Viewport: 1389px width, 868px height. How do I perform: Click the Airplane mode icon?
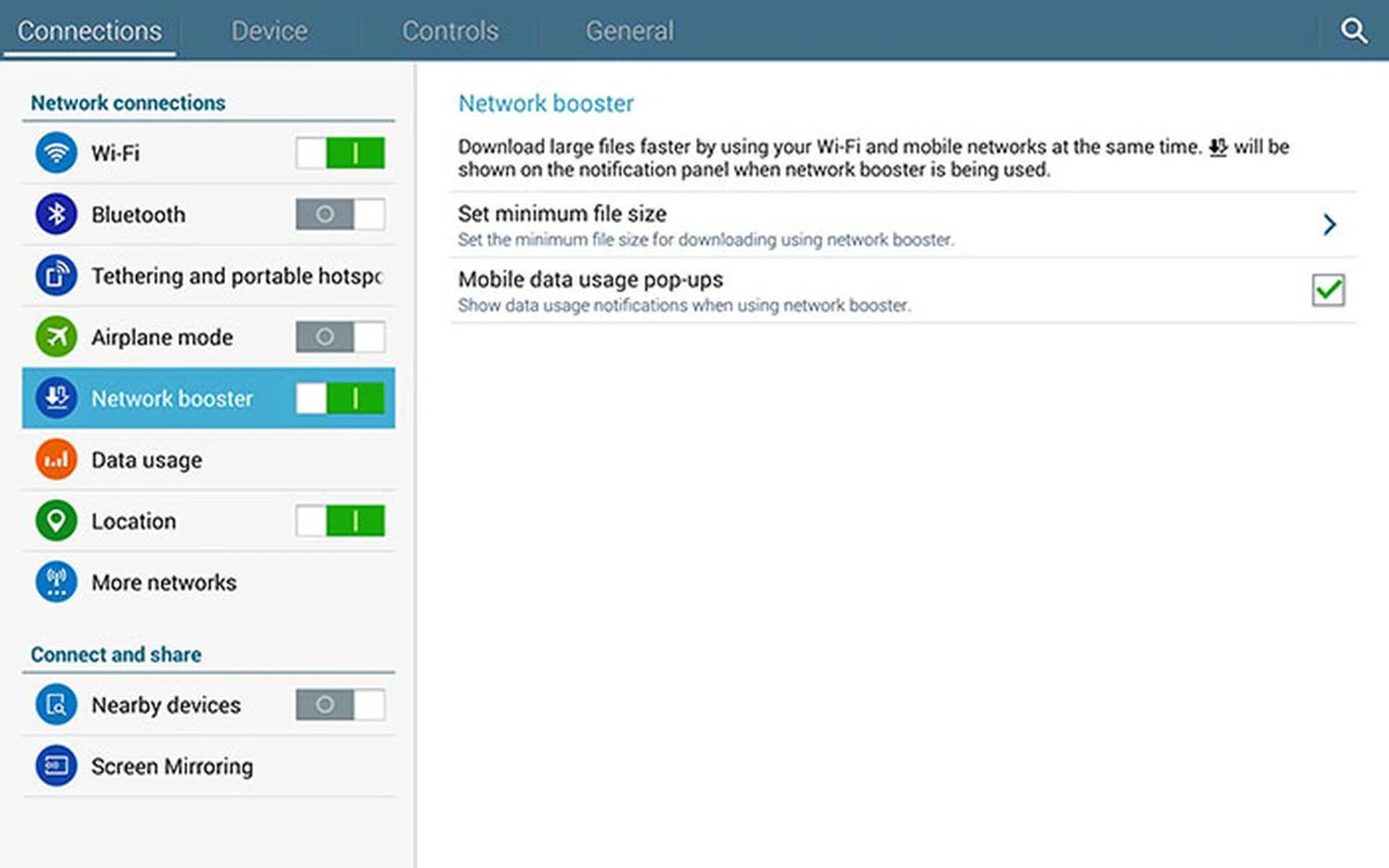56,337
